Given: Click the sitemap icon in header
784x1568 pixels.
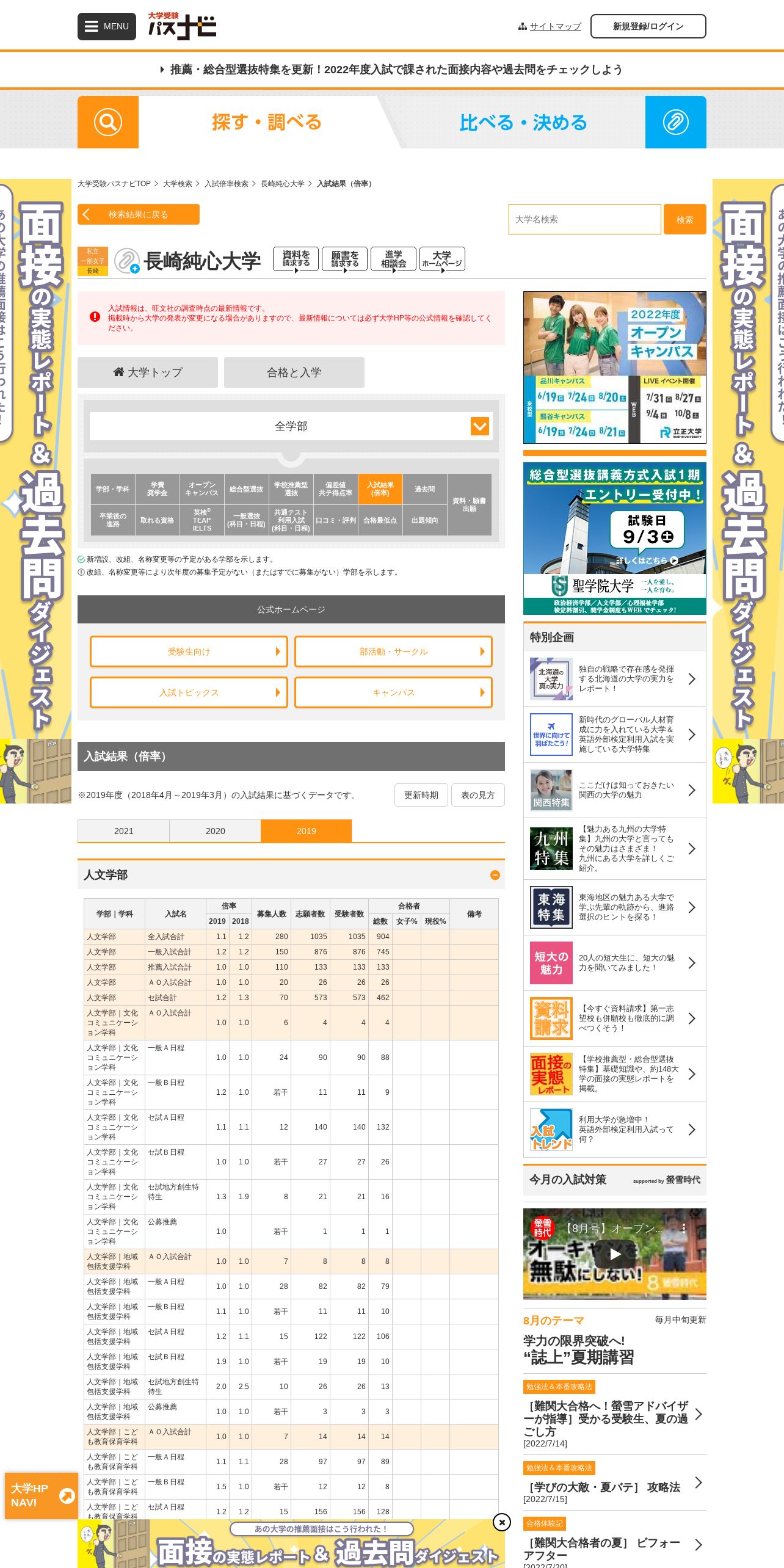Looking at the screenshot, I should (x=522, y=27).
